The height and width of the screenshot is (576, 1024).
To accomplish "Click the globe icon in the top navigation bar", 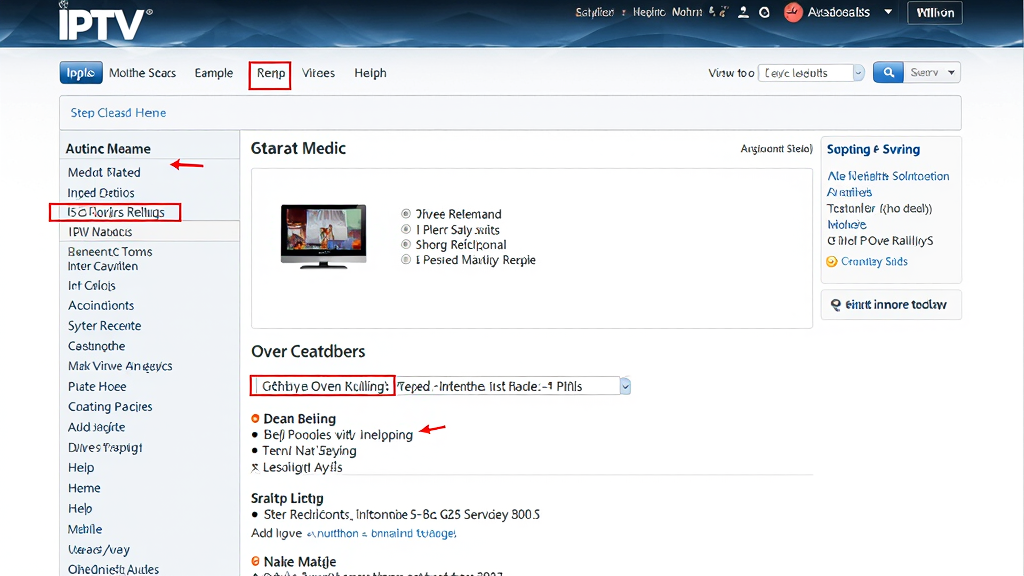I will (765, 12).
